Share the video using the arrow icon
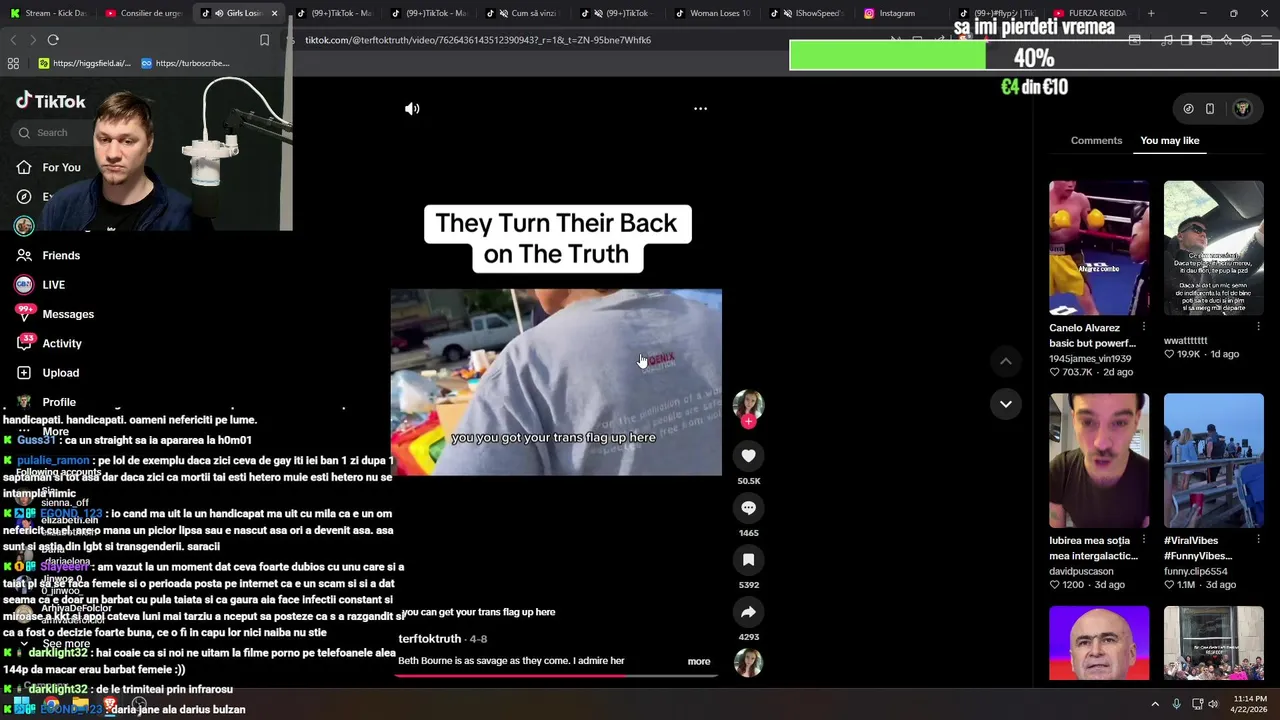Viewport: 1280px width, 720px height. click(x=748, y=612)
